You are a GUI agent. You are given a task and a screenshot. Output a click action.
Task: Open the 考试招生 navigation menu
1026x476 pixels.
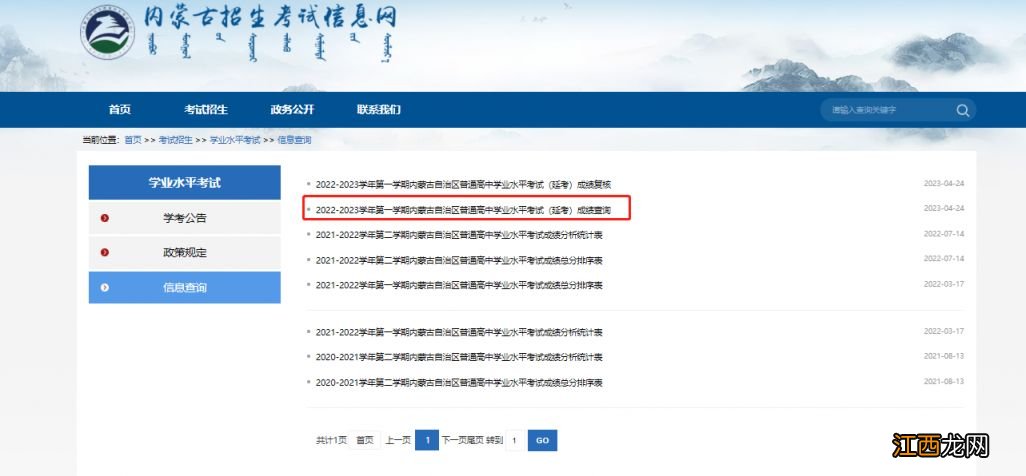206,110
